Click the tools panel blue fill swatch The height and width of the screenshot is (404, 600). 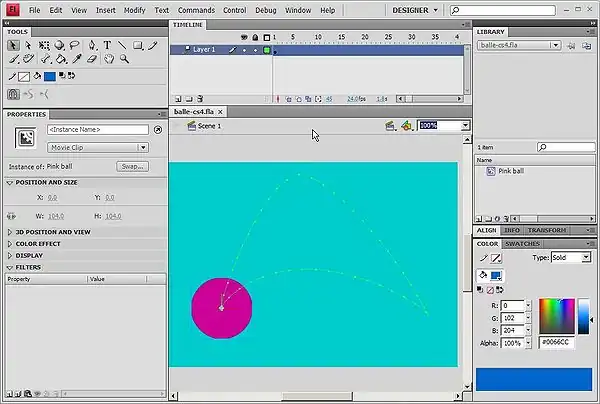49,76
